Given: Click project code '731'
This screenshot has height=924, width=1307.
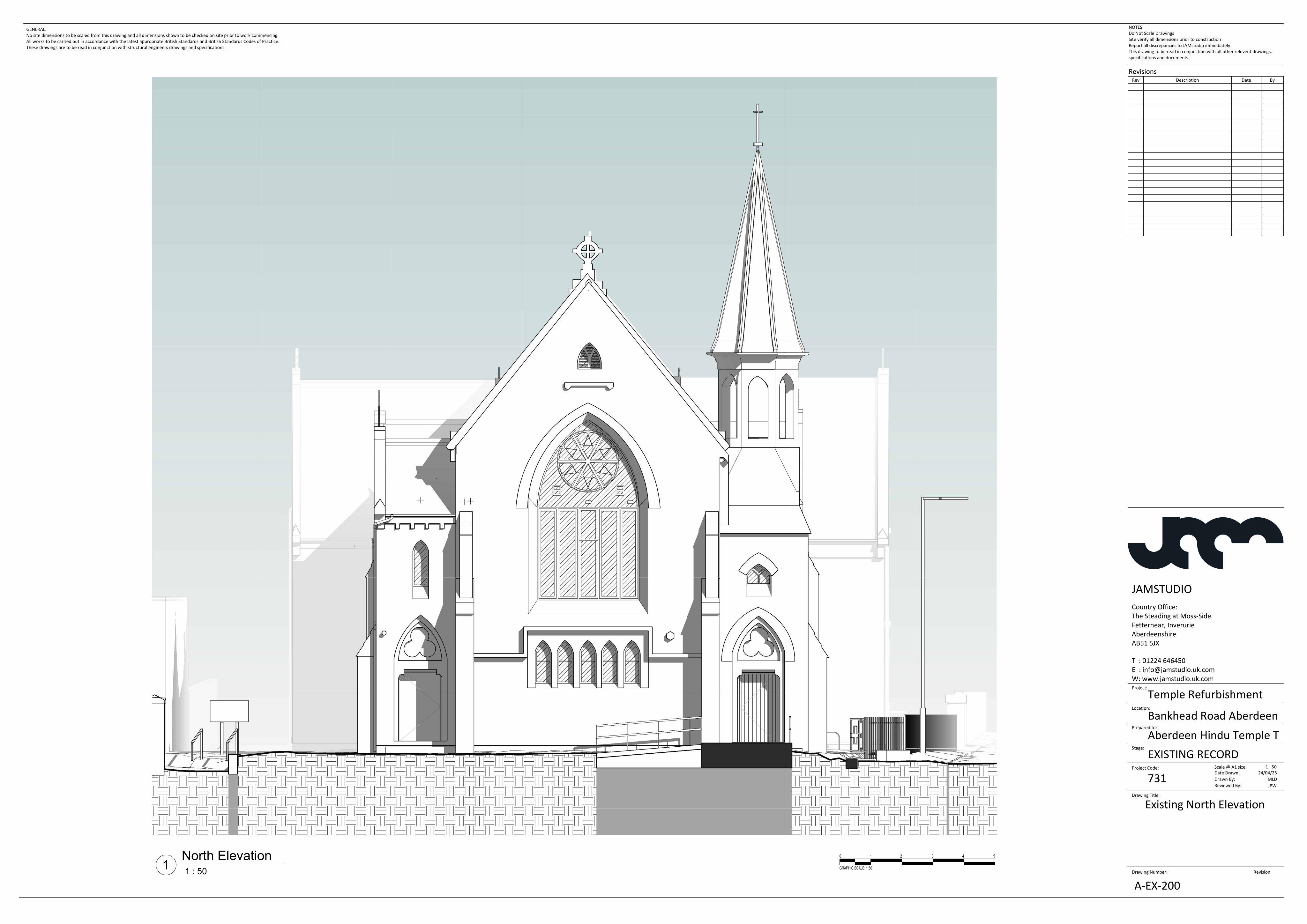Looking at the screenshot, I should tap(1157, 778).
